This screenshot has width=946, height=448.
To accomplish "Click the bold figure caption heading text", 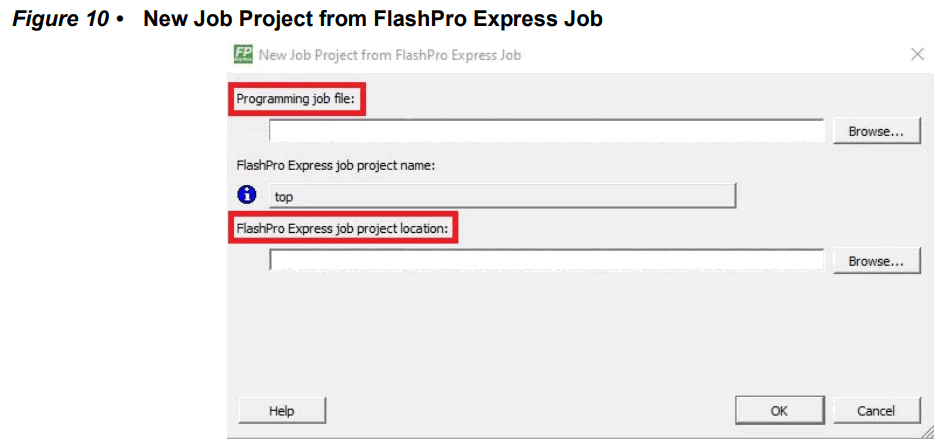I will 373,19.
